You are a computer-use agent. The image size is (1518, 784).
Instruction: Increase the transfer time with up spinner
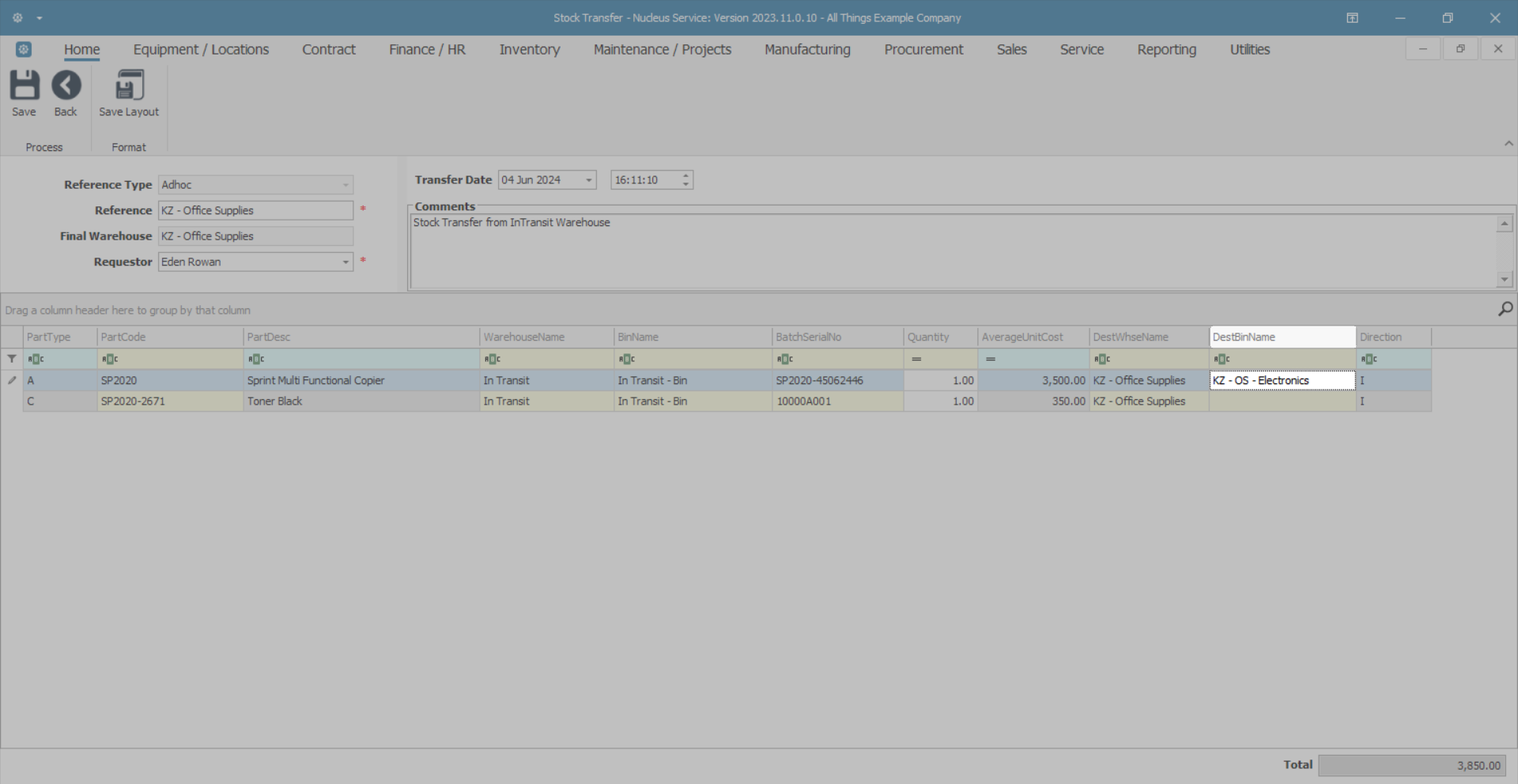[686, 175]
